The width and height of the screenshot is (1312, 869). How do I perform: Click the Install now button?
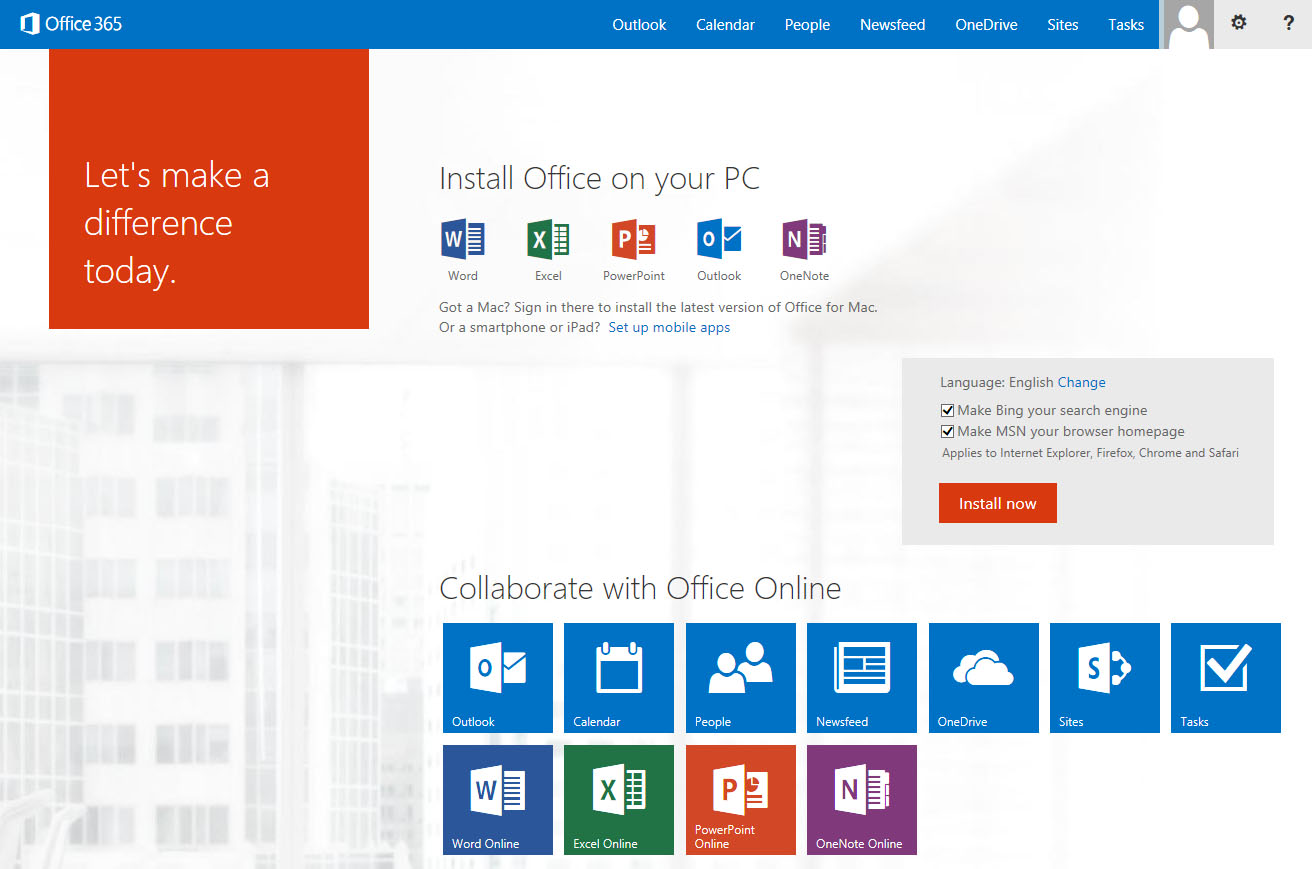point(998,503)
